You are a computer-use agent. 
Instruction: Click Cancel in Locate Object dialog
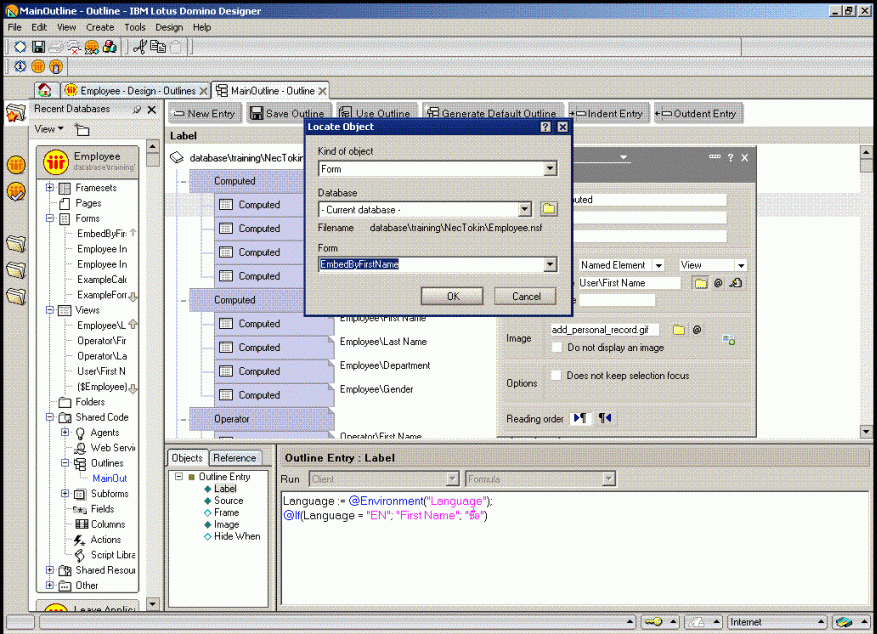coord(526,296)
